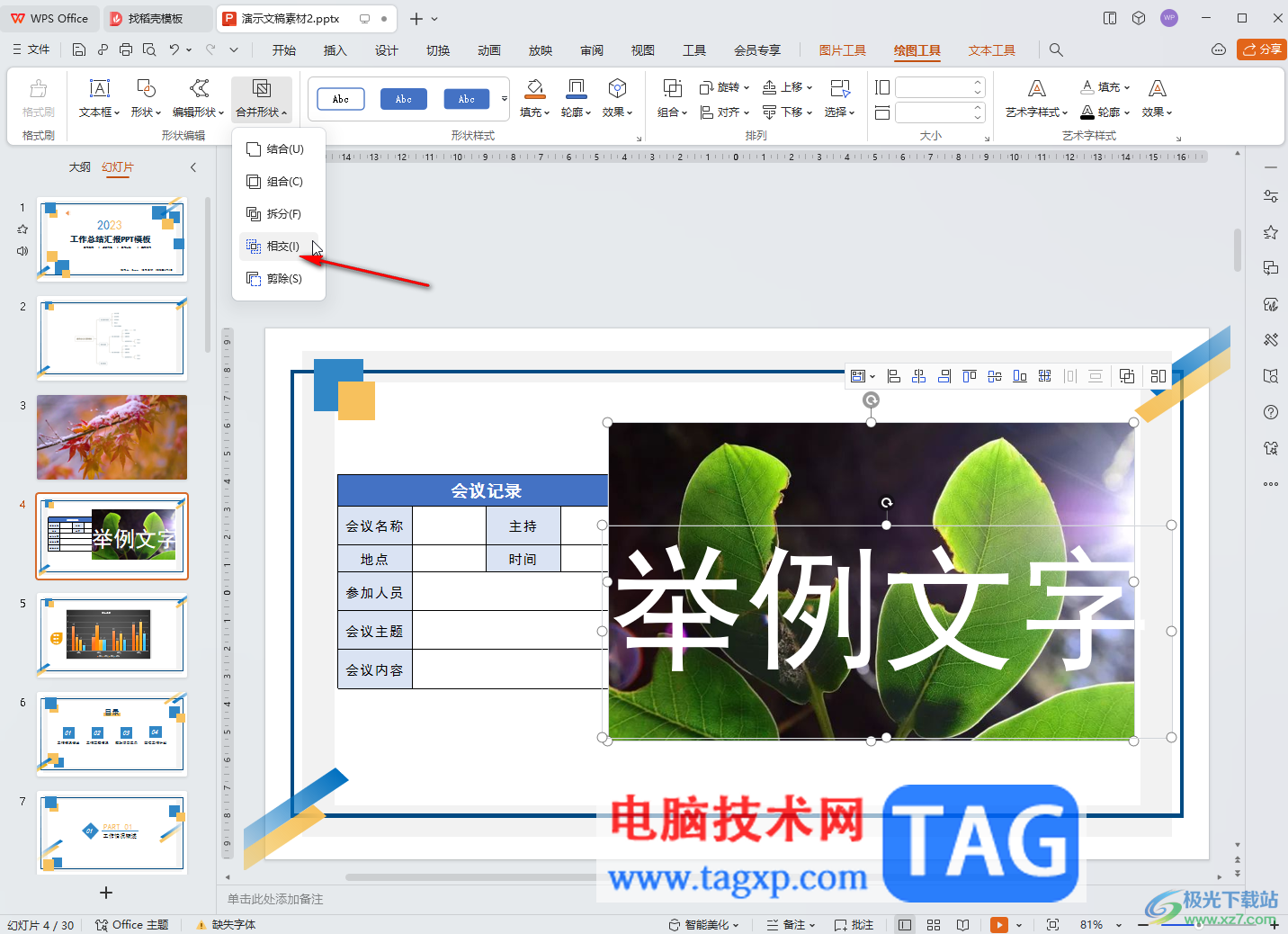1288x934 pixels.
Task: Click the shape Effects (效果) cube icon
Action: coord(617,88)
